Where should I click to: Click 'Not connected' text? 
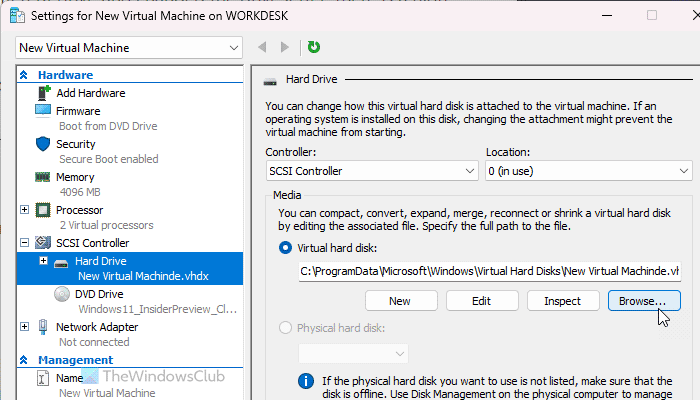click(x=94, y=342)
